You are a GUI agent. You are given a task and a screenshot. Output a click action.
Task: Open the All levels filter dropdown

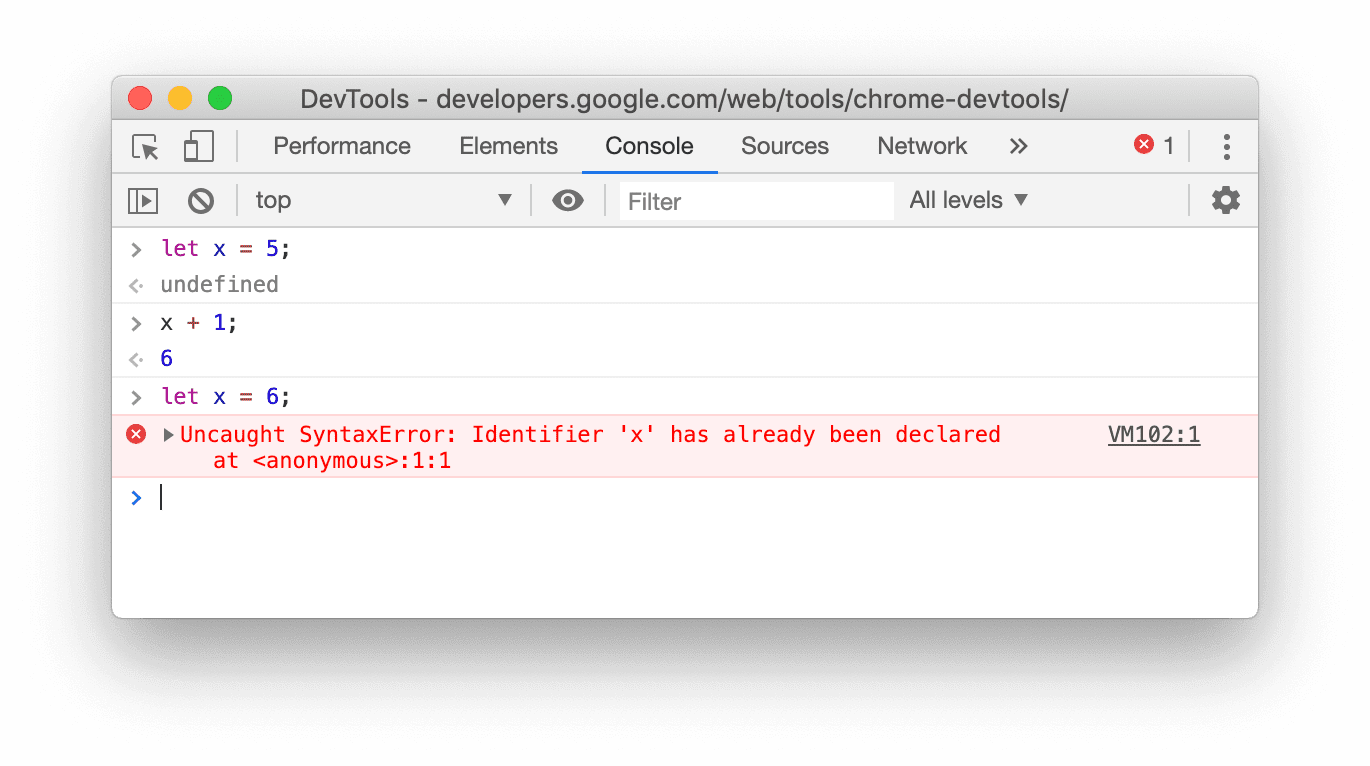click(x=966, y=200)
